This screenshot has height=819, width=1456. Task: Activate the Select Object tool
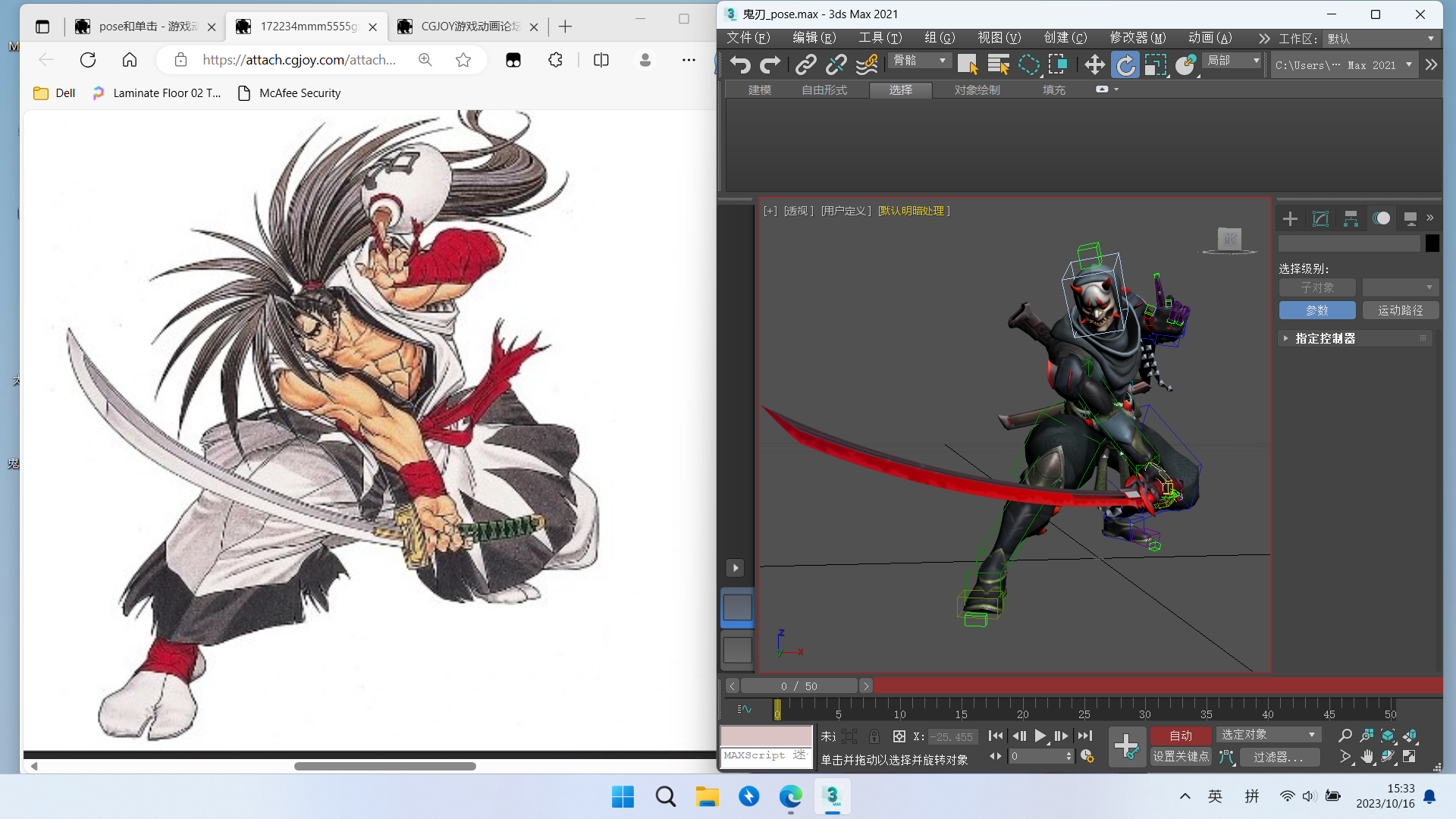tap(968, 65)
